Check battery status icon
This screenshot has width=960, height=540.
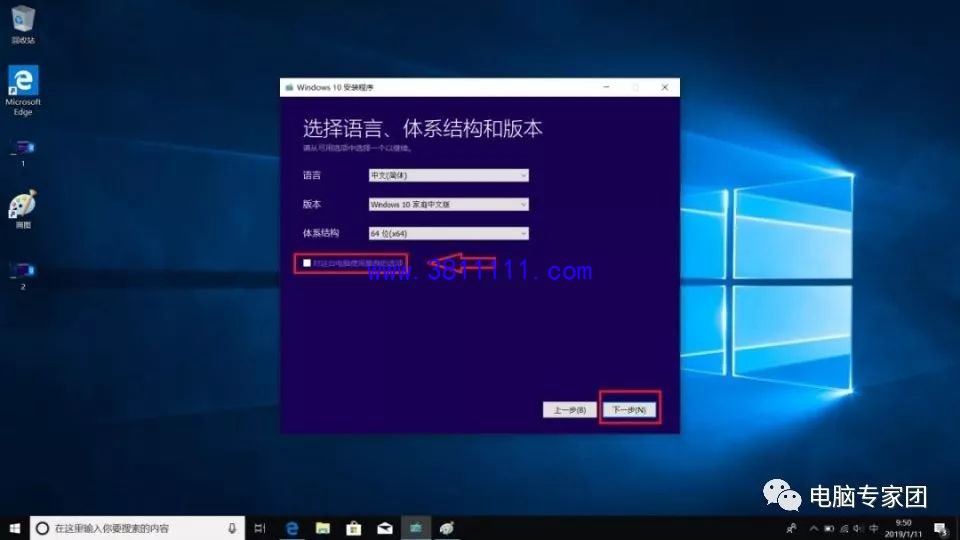coord(829,528)
